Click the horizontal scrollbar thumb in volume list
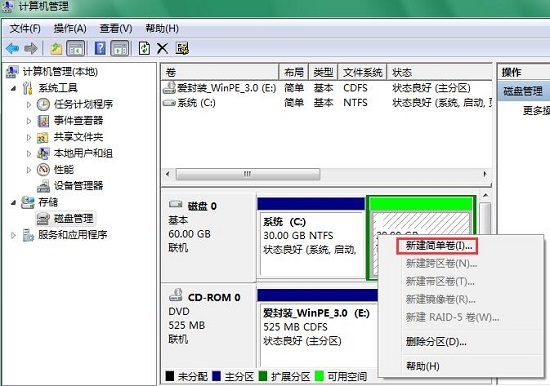Image resolution: width=550 pixels, height=386 pixels. click(248, 174)
